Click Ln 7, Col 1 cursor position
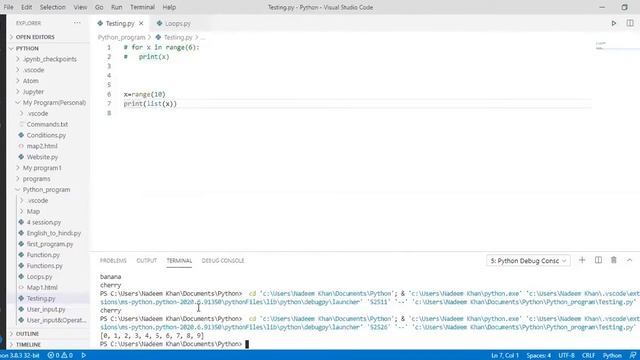The image size is (640, 360). (x=505, y=356)
